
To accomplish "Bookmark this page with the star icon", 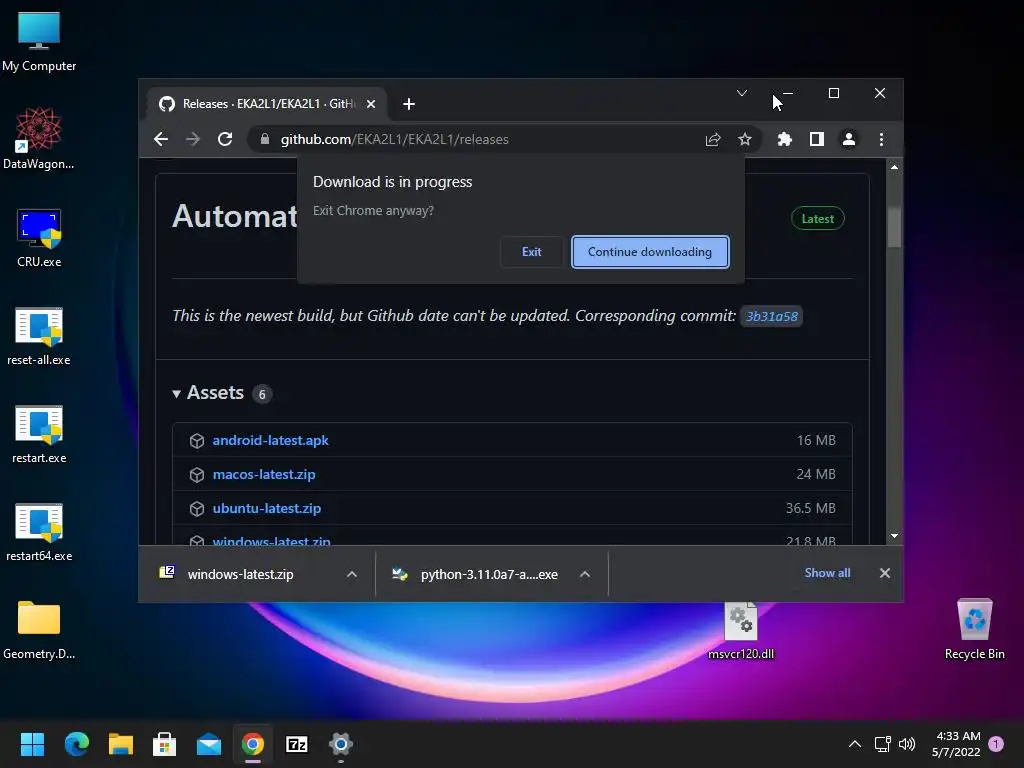I will point(744,139).
